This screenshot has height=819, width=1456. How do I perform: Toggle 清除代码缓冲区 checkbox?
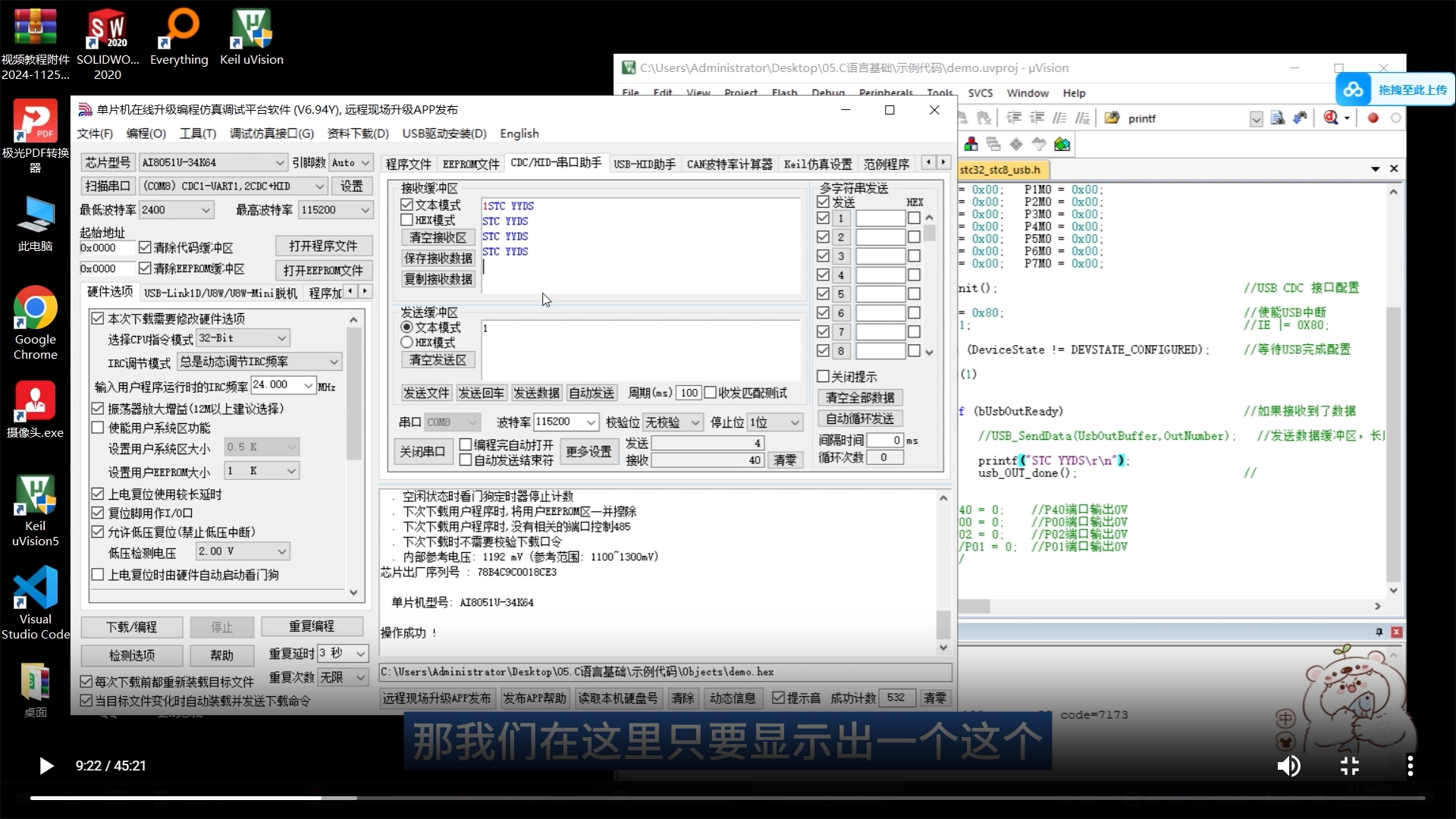tap(146, 247)
